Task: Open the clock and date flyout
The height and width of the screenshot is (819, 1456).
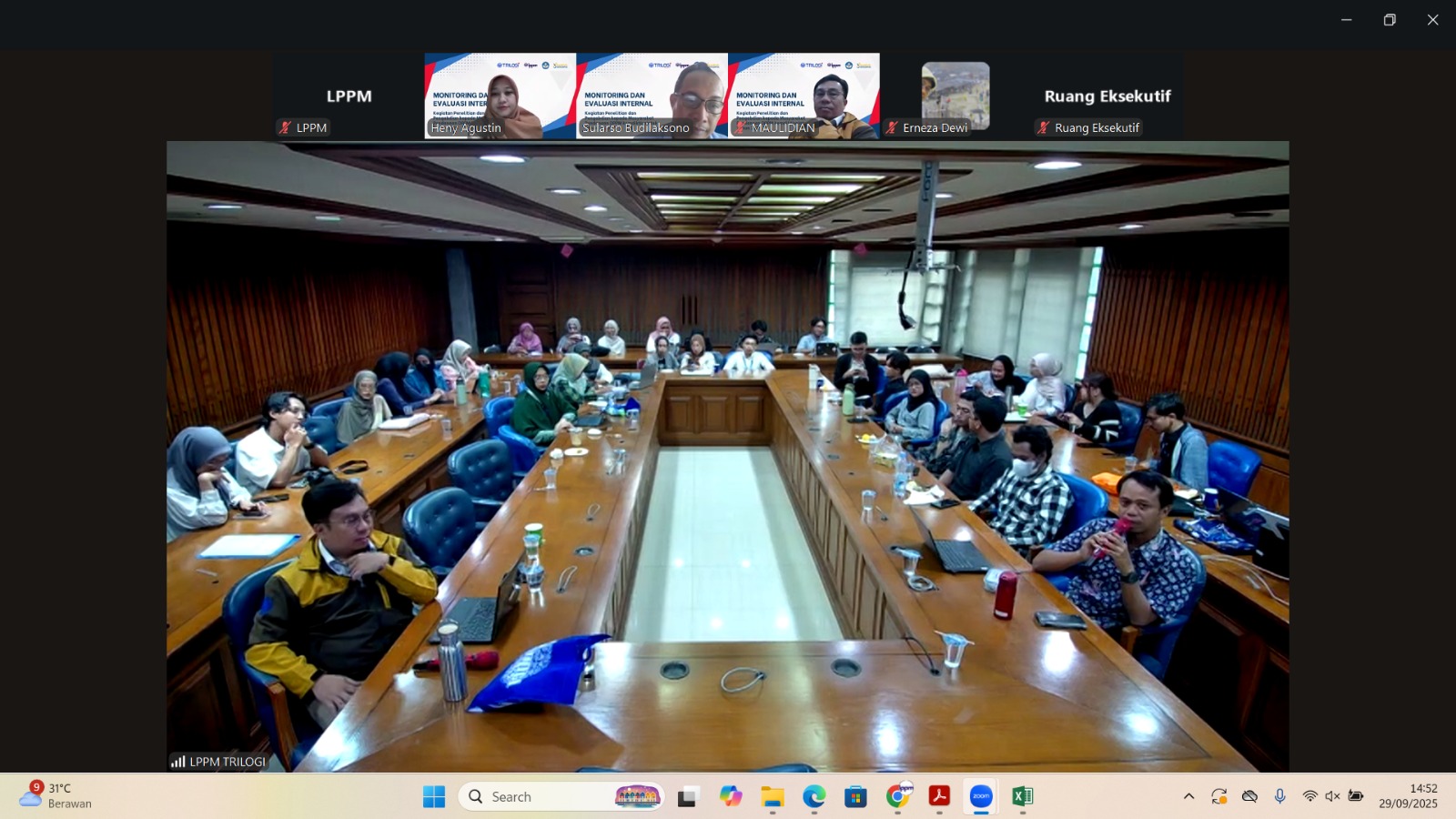Action: click(x=1408, y=796)
